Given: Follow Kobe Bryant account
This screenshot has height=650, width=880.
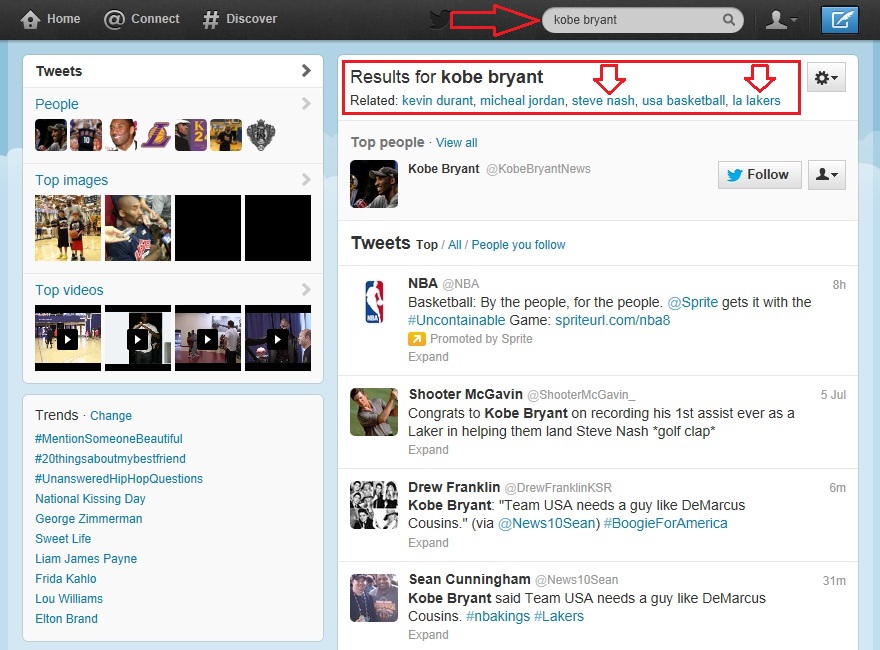Looking at the screenshot, I should point(759,174).
